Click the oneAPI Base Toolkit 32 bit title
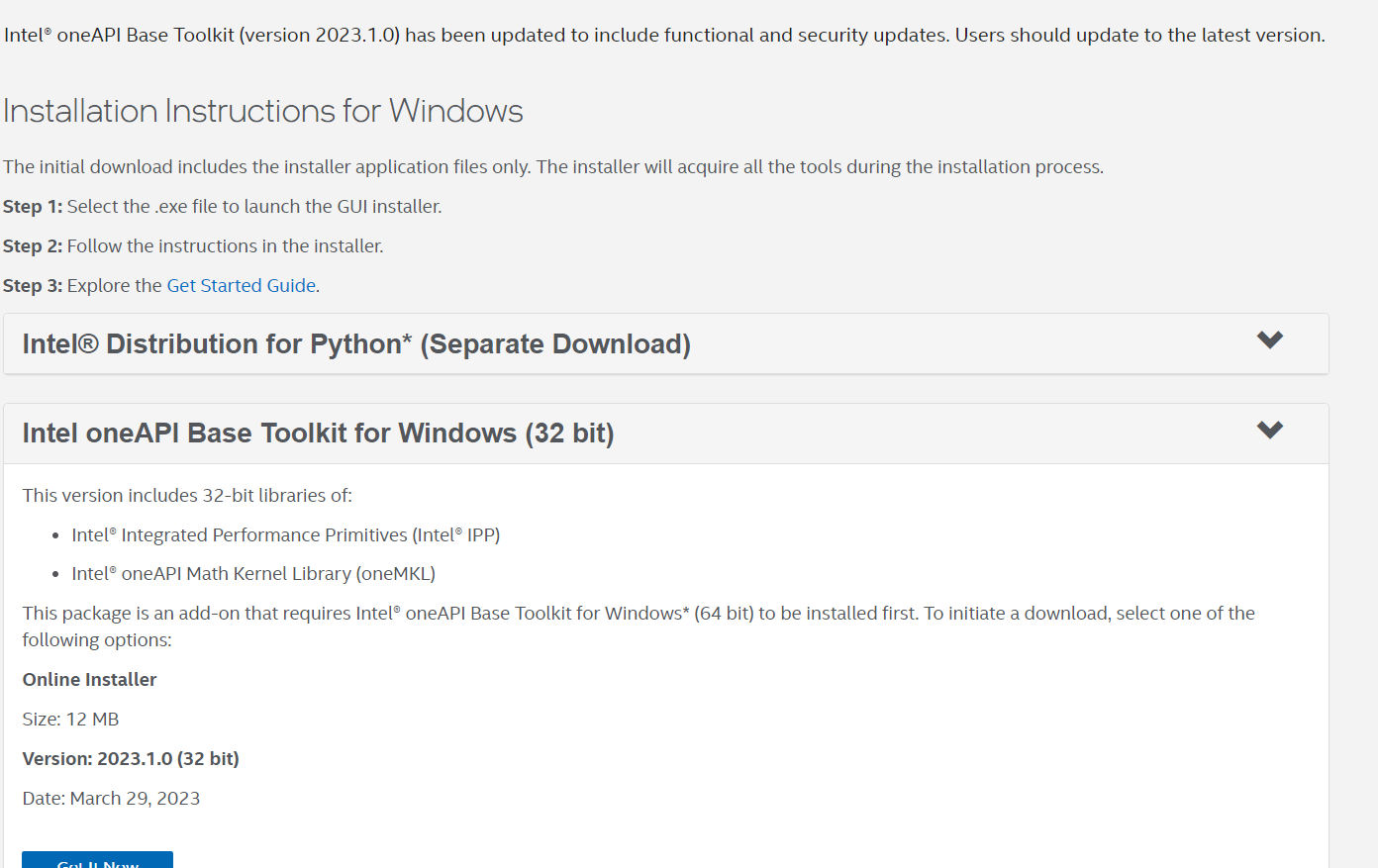The width and height of the screenshot is (1378, 868). click(x=318, y=434)
